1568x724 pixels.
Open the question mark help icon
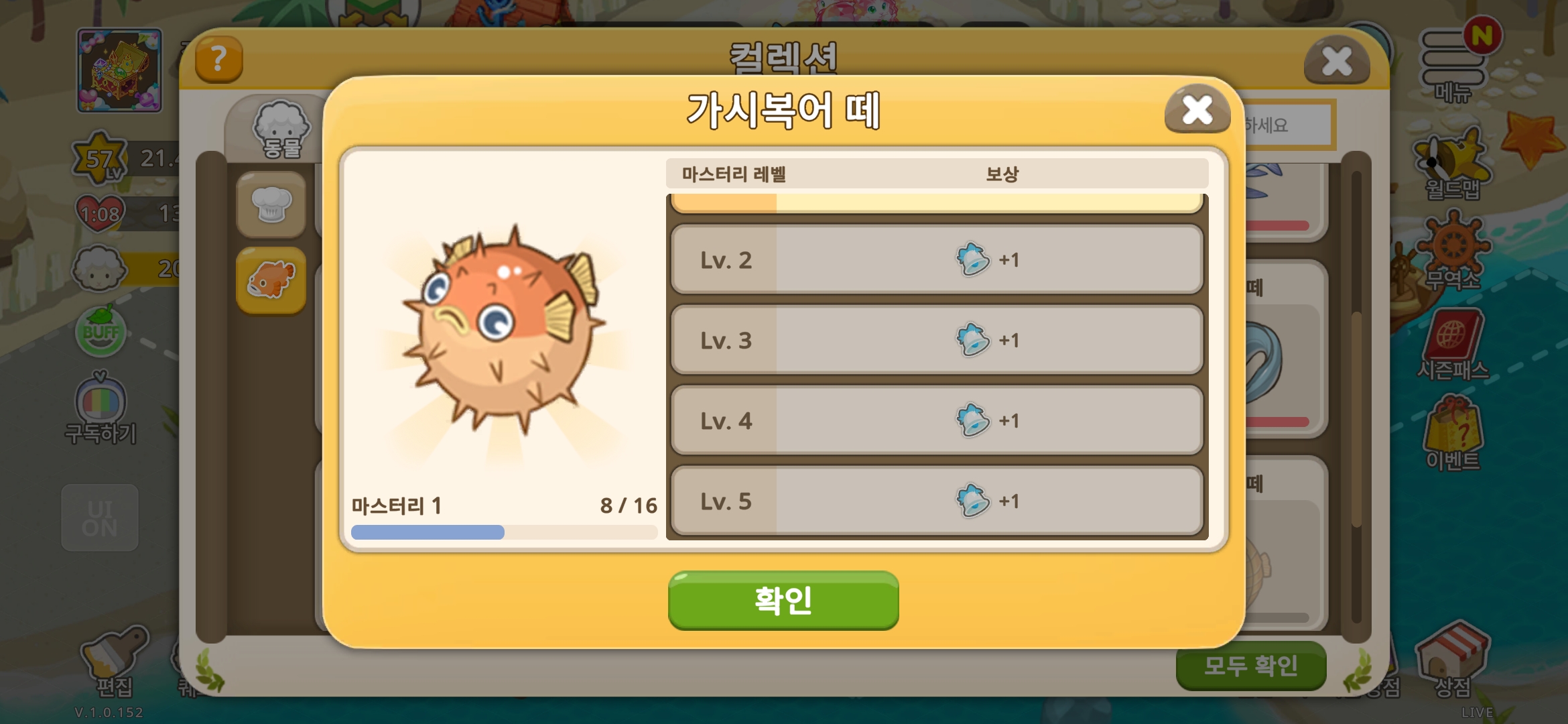click(218, 59)
